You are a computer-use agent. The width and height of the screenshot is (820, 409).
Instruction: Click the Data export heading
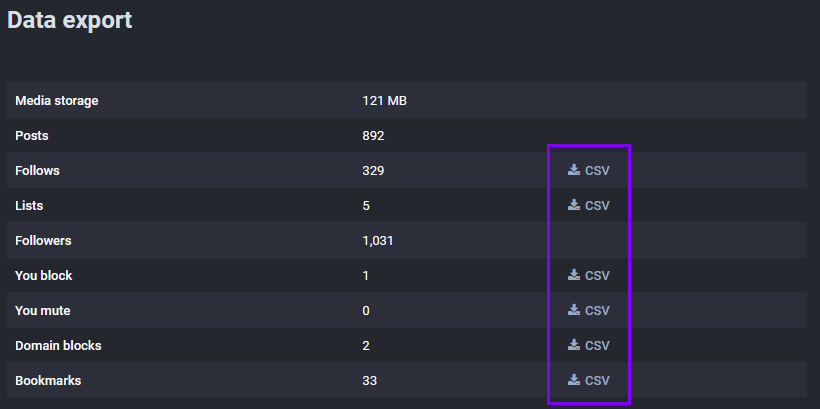click(70, 21)
